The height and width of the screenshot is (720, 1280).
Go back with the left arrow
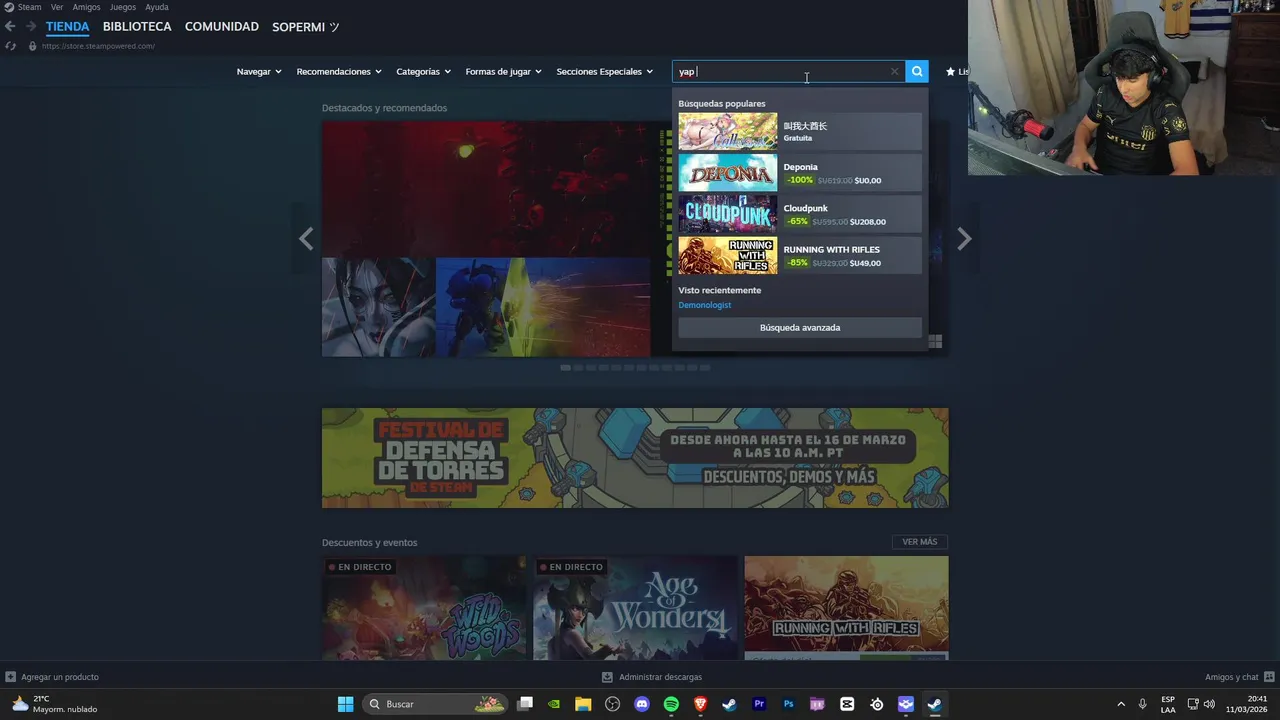[x=10, y=27]
